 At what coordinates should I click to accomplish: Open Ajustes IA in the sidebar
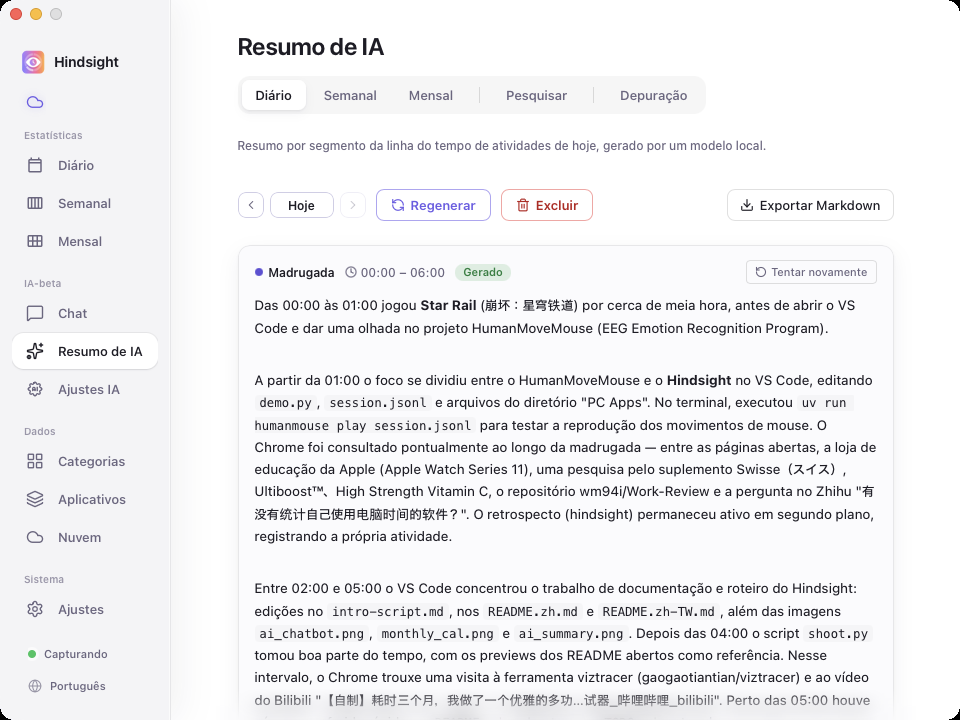click(85, 389)
